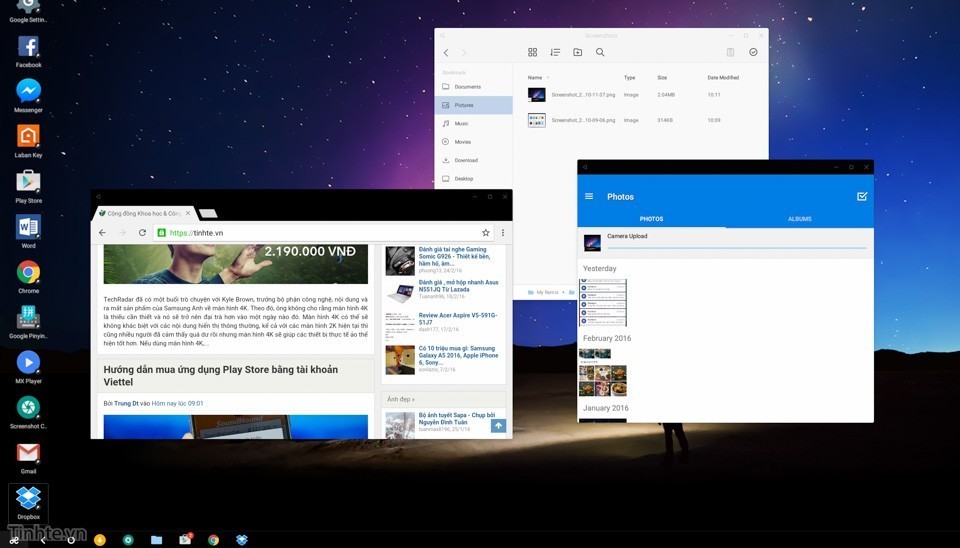Open Movies in the file manager sidebar
This screenshot has height=548, width=960.
tap(474, 142)
